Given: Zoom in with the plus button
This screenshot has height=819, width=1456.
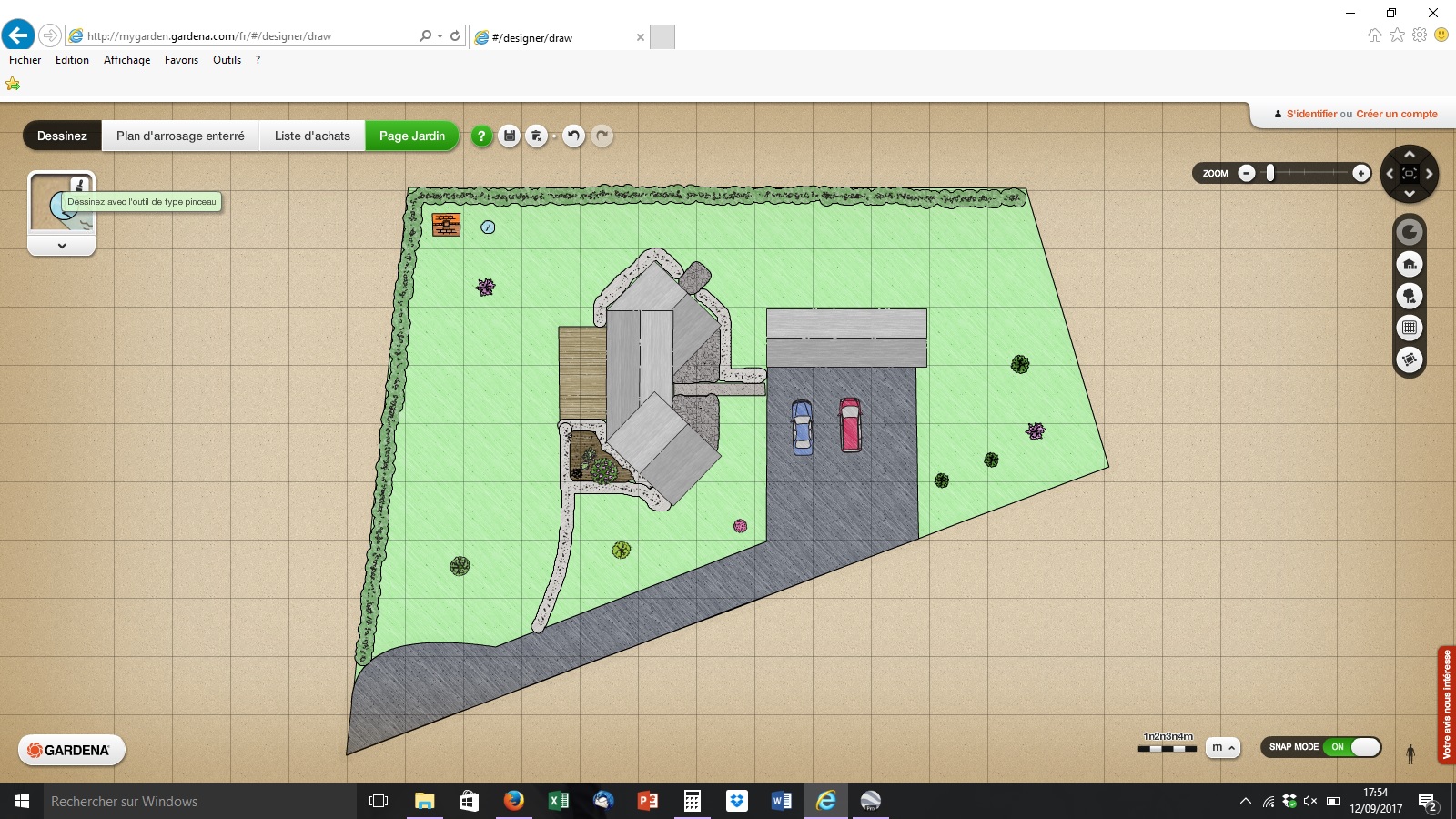Looking at the screenshot, I should pos(1361,173).
